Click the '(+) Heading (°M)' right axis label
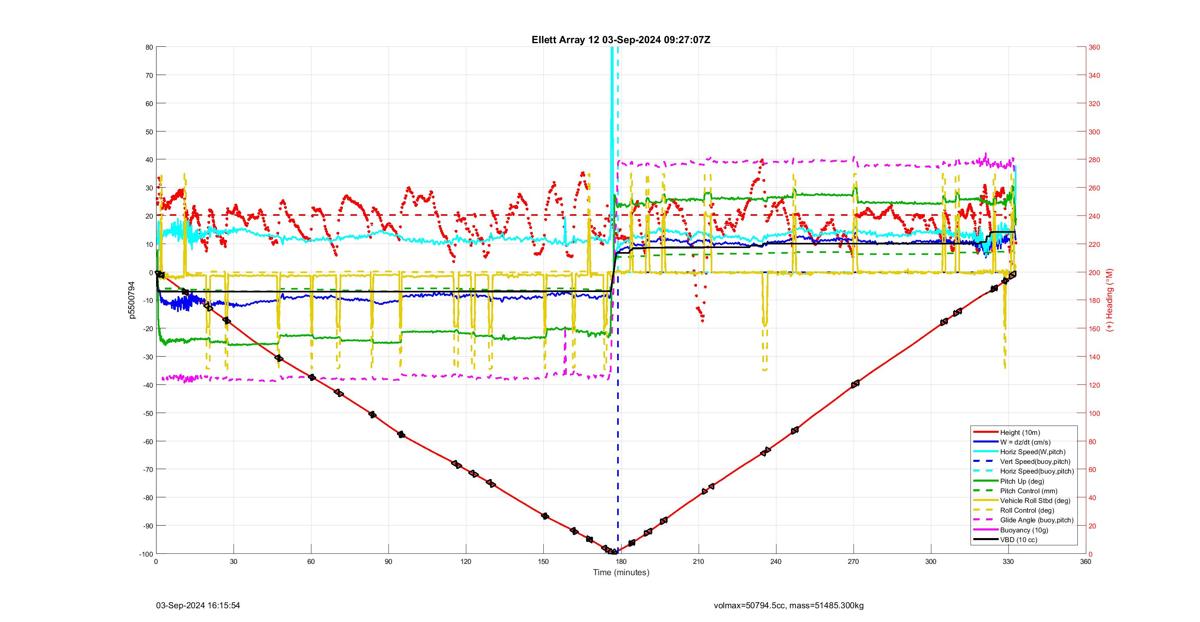The width and height of the screenshot is (1200, 622). coord(1109,300)
